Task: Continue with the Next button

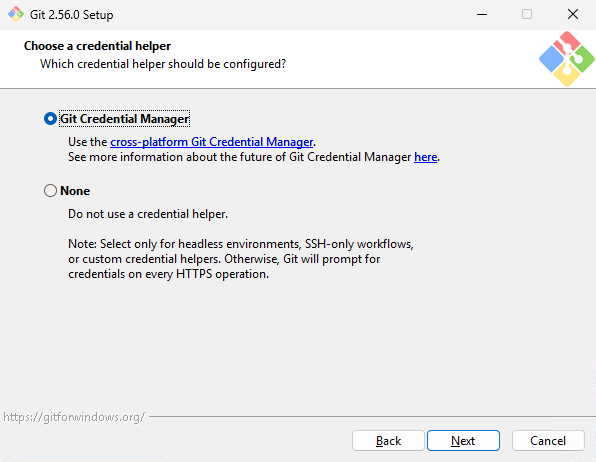Action: pyautogui.click(x=463, y=441)
